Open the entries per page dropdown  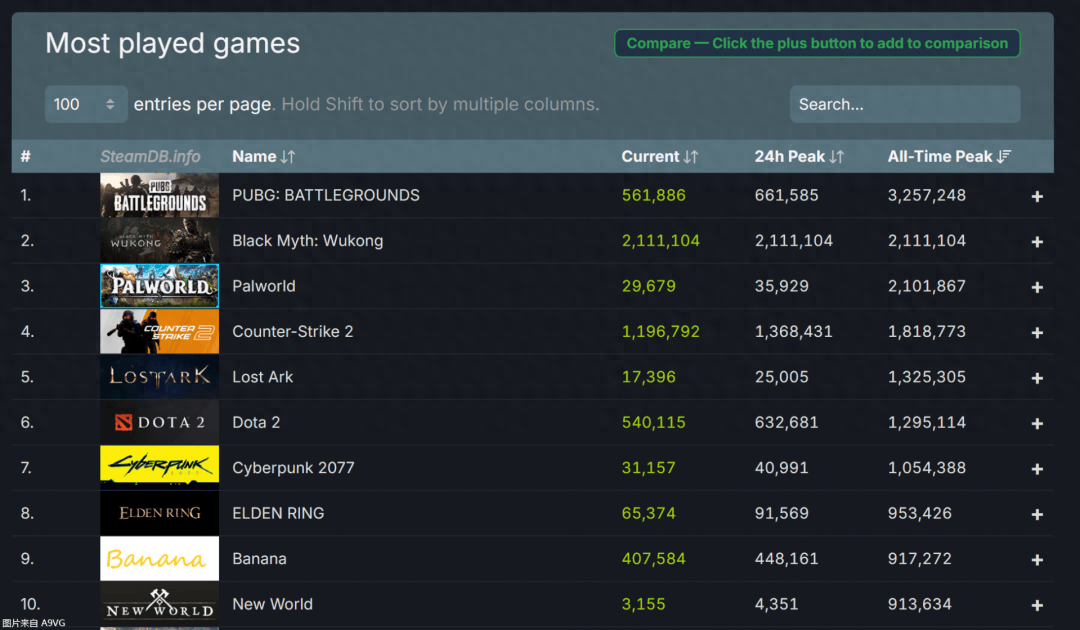86,104
